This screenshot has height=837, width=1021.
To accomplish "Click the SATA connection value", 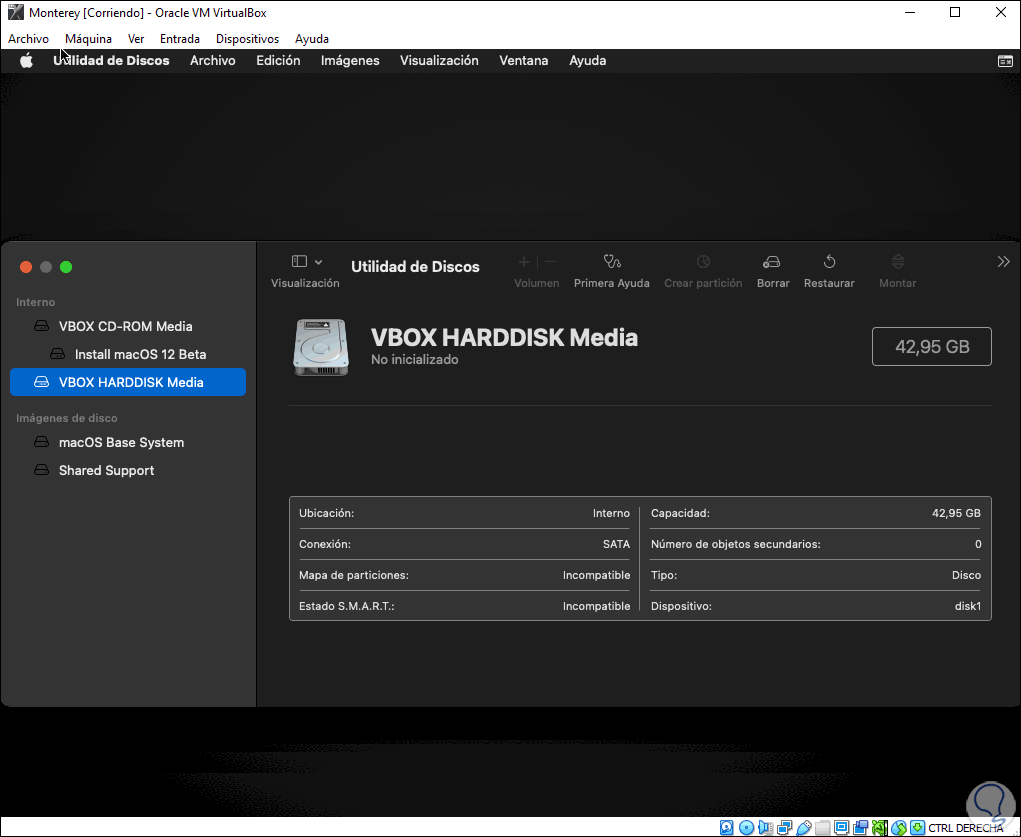I will coord(616,545).
